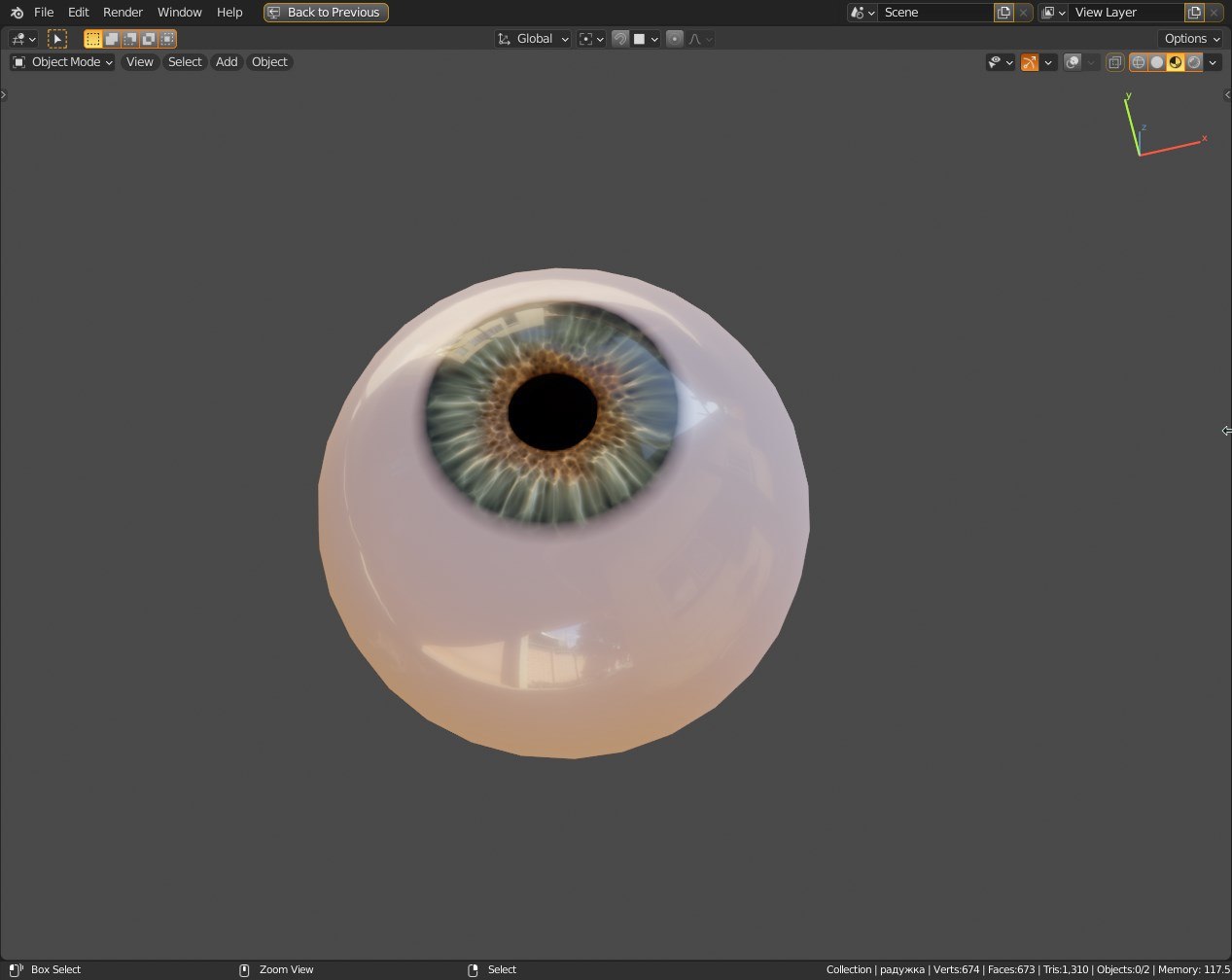The width and height of the screenshot is (1232, 980).
Task: Click the View Layer name field
Action: click(1126, 13)
